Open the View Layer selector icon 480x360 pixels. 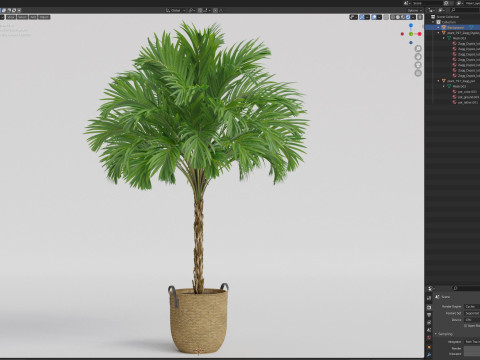[460, 3]
